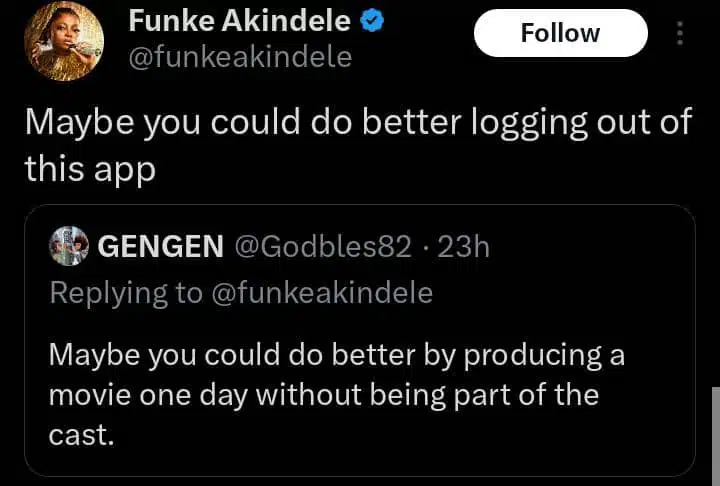Image resolution: width=720 pixels, height=486 pixels.
Task: Follow the @funkeakindele mention after 'Replying to'
Action: 323,292
